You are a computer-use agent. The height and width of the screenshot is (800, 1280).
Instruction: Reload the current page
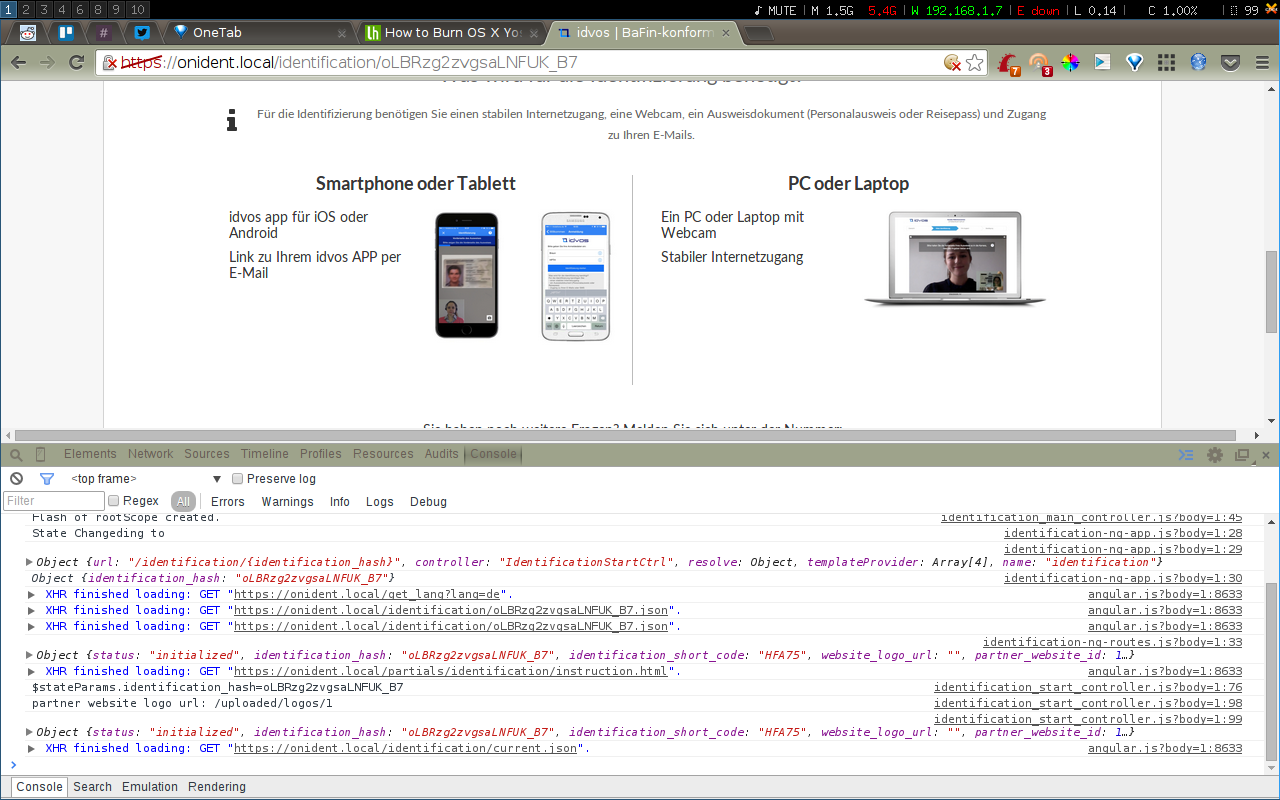click(76, 62)
